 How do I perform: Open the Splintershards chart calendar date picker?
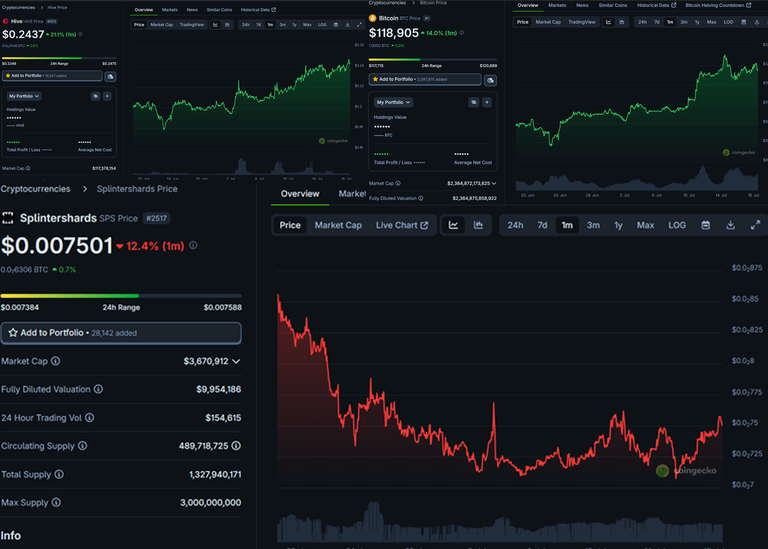pyautogui.click(x=705, y=225)
